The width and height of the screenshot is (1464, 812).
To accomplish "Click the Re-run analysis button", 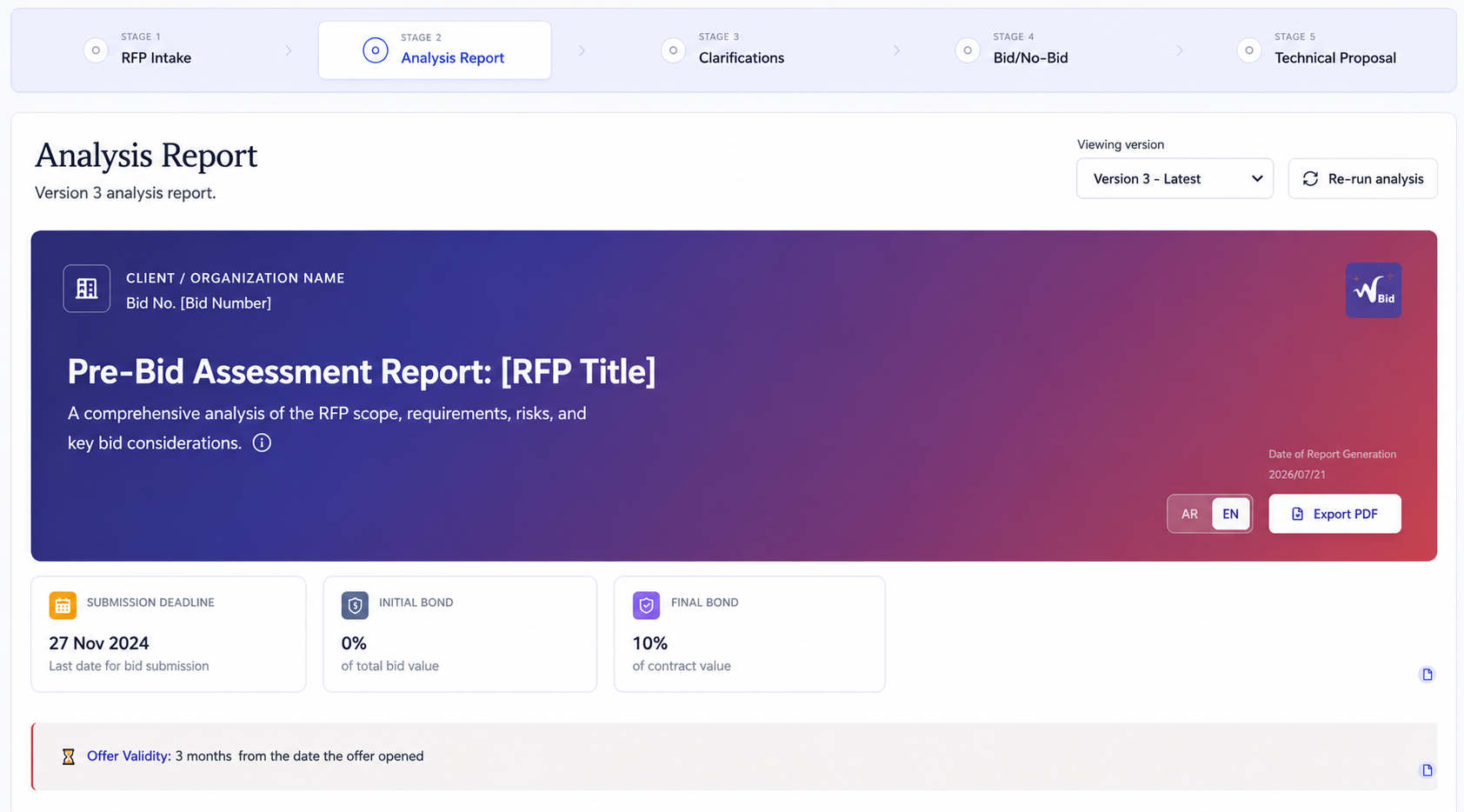I will 1362,178.
